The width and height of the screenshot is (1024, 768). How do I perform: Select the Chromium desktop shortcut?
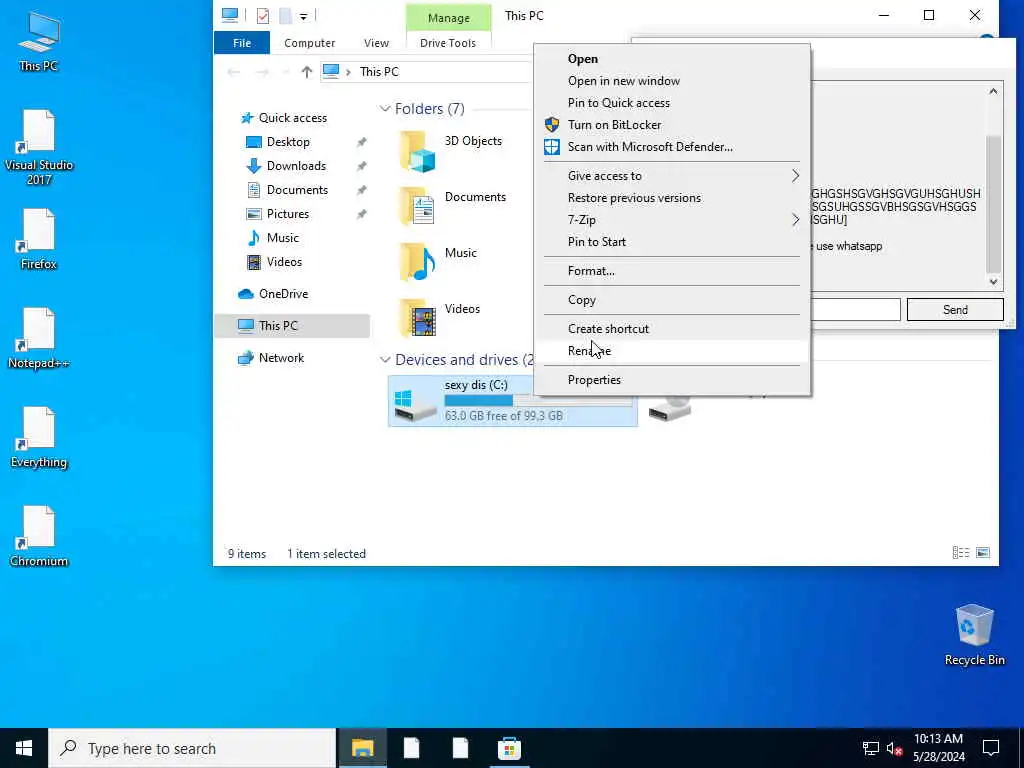[39, 537]
